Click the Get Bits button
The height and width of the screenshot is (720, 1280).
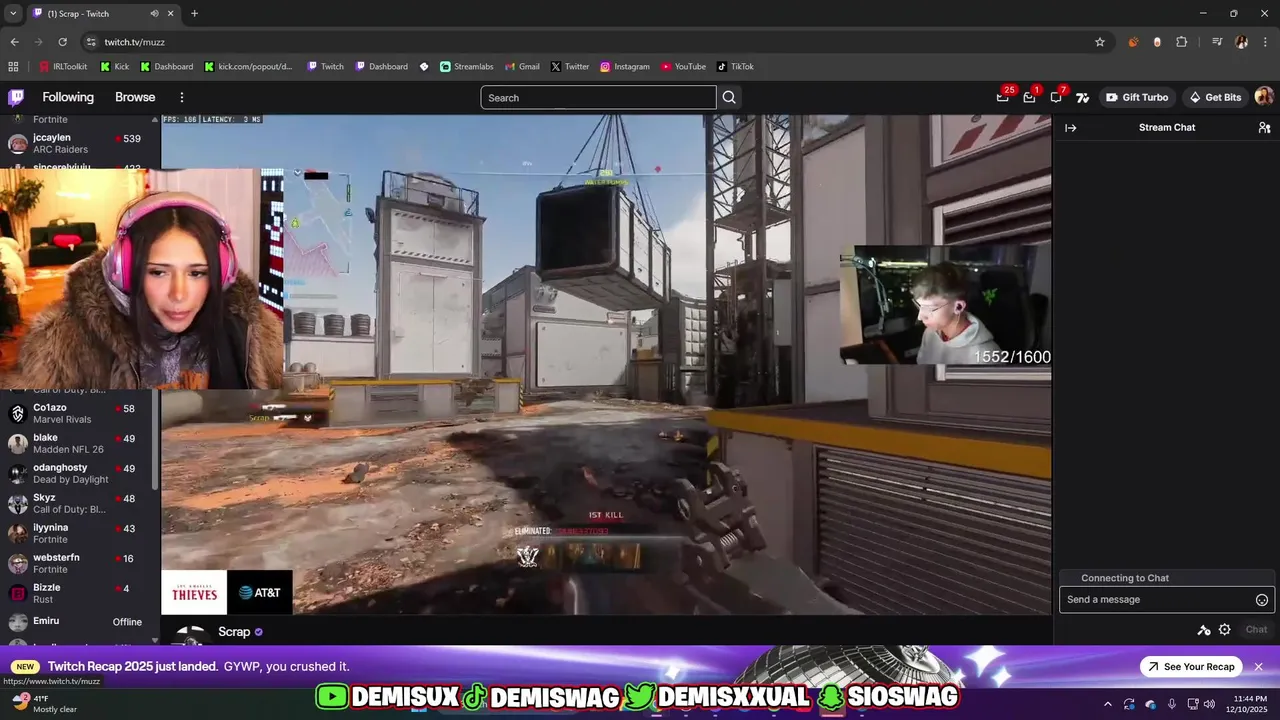[1215, 97]
